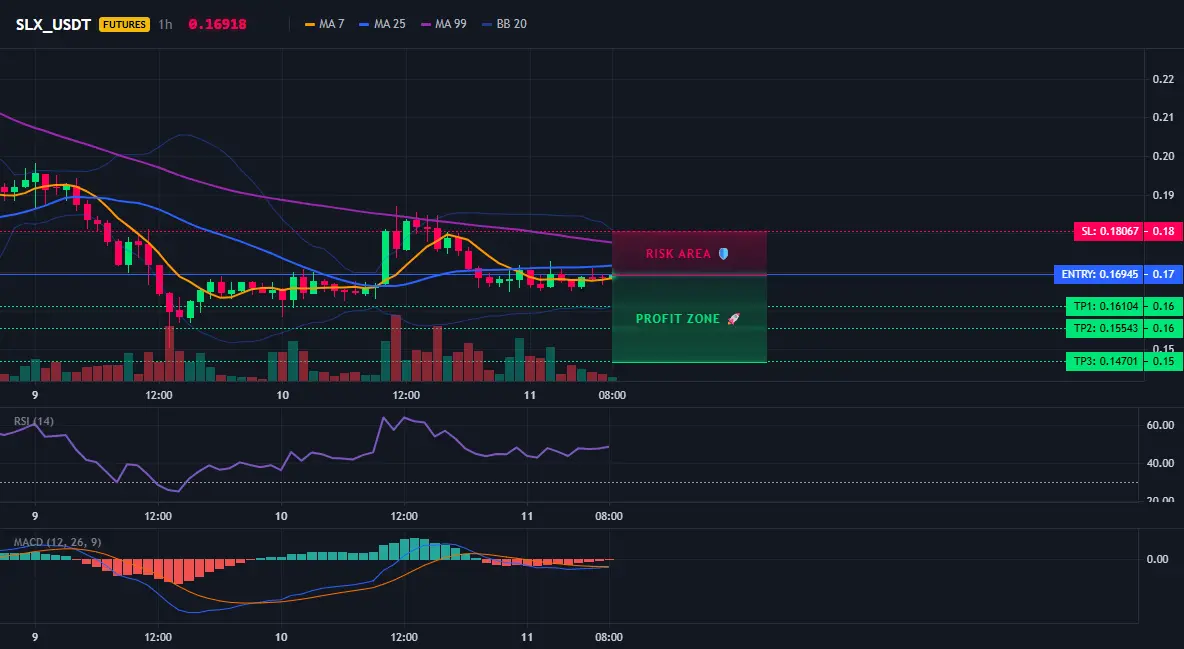Click the TP3: 0.14701 target label
1184x649 pixels.
click(x=1105, y=361)
